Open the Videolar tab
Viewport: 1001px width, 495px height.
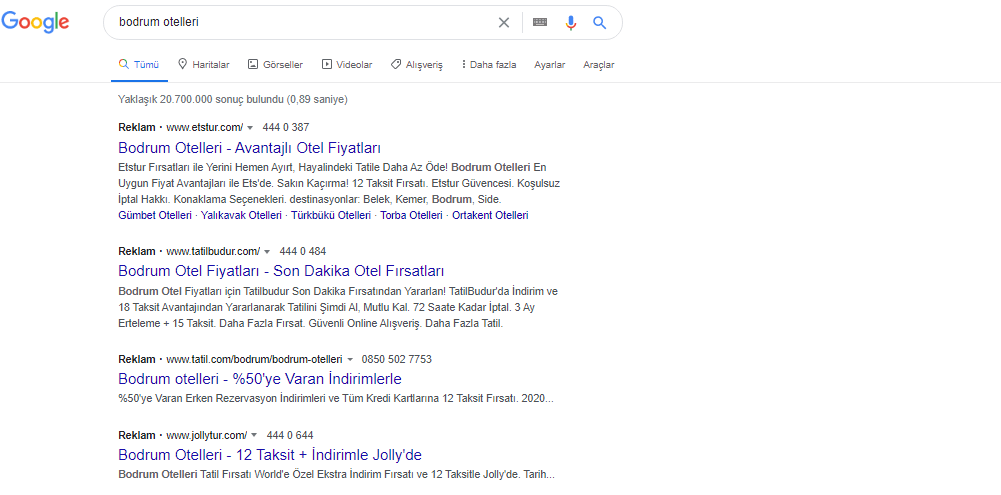pyautogui.click(x=347, y=65)
